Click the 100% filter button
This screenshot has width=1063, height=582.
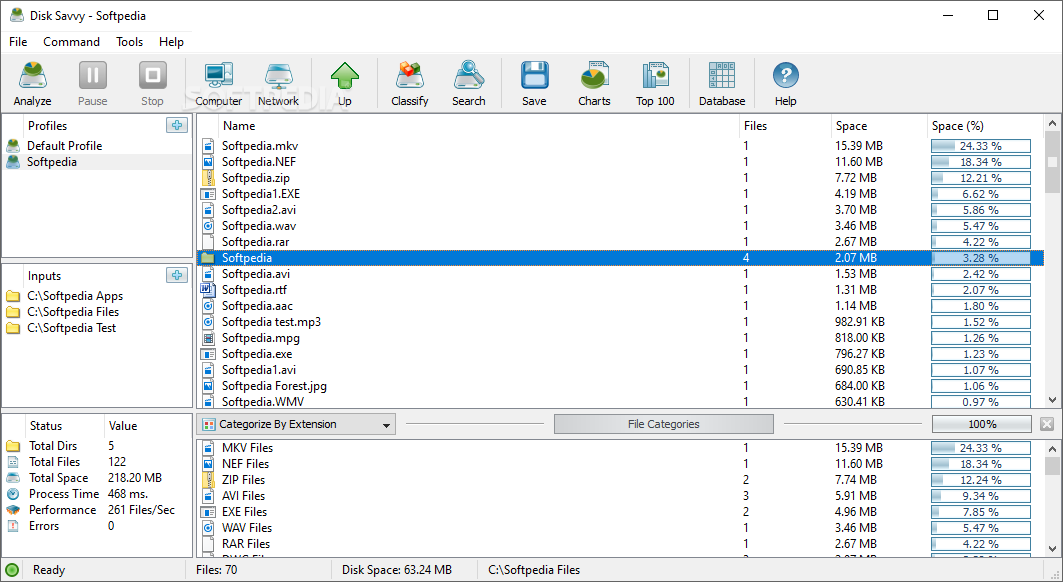[982, 424]
